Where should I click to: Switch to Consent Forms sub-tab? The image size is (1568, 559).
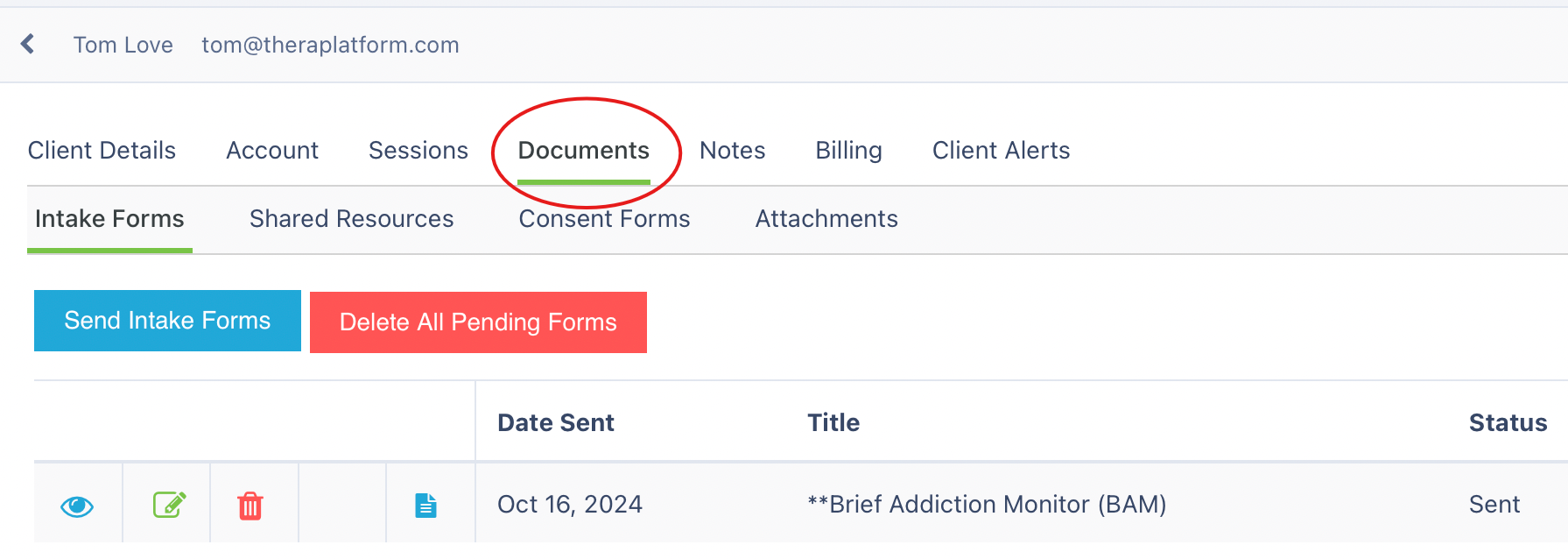(604, 219)
